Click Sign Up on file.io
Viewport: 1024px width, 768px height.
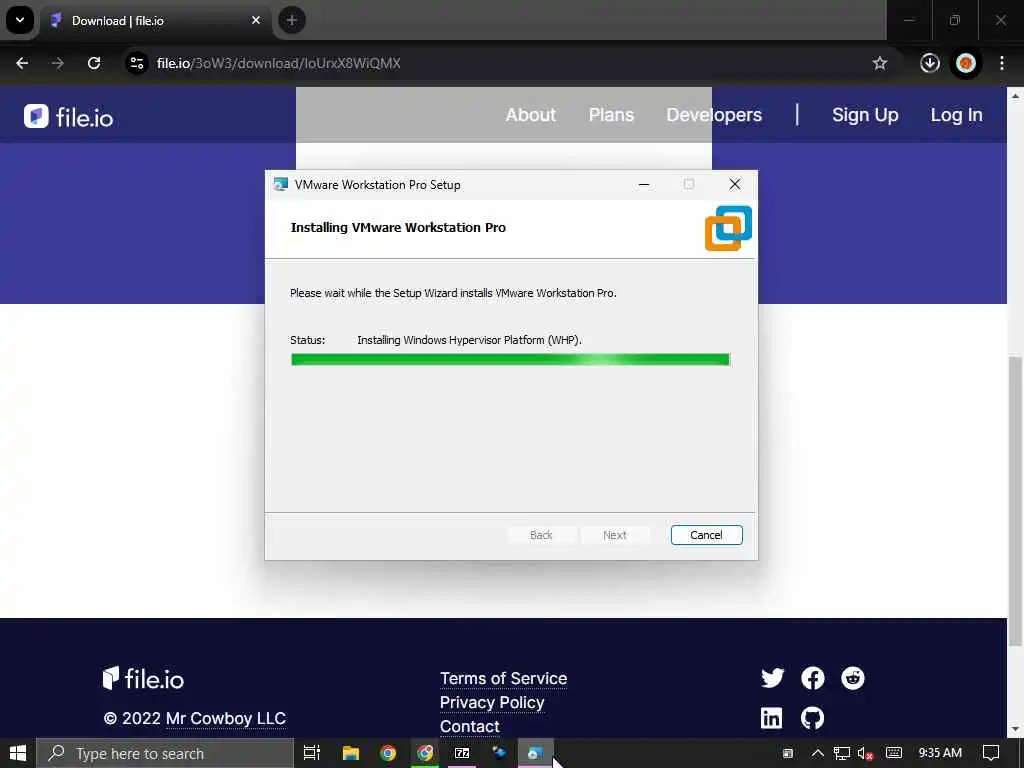tap(865, 115)
